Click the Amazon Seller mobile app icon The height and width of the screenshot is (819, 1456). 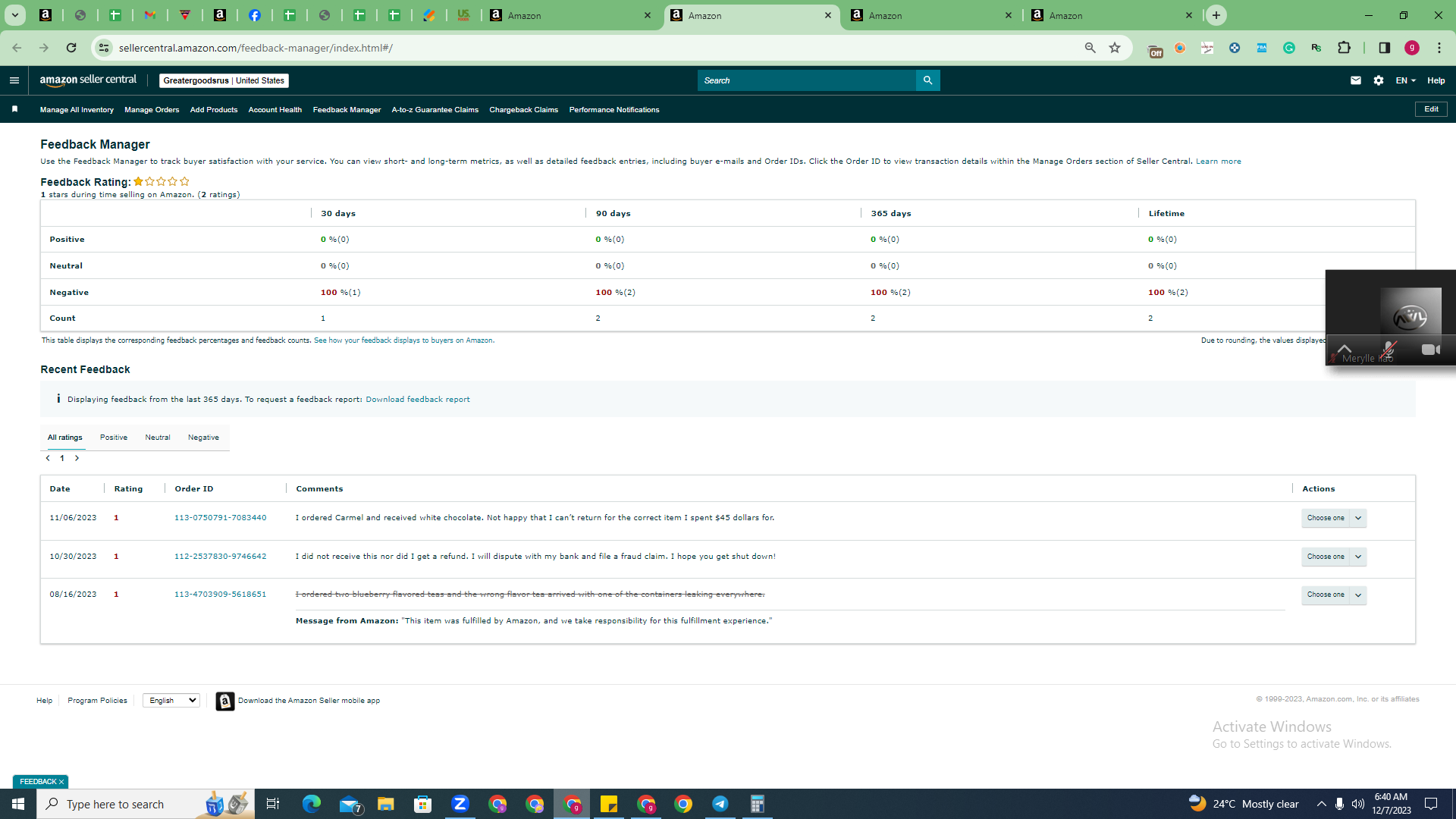point(224,701)
